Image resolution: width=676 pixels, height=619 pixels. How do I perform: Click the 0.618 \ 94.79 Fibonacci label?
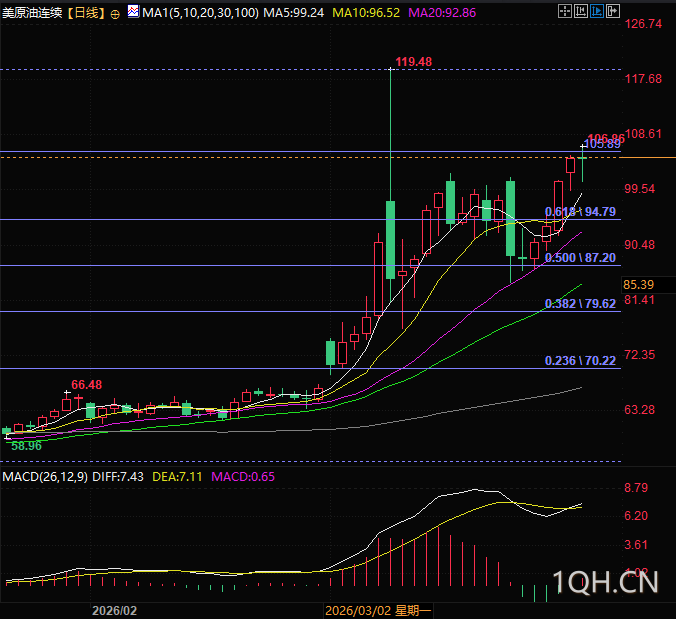[580, 212]
